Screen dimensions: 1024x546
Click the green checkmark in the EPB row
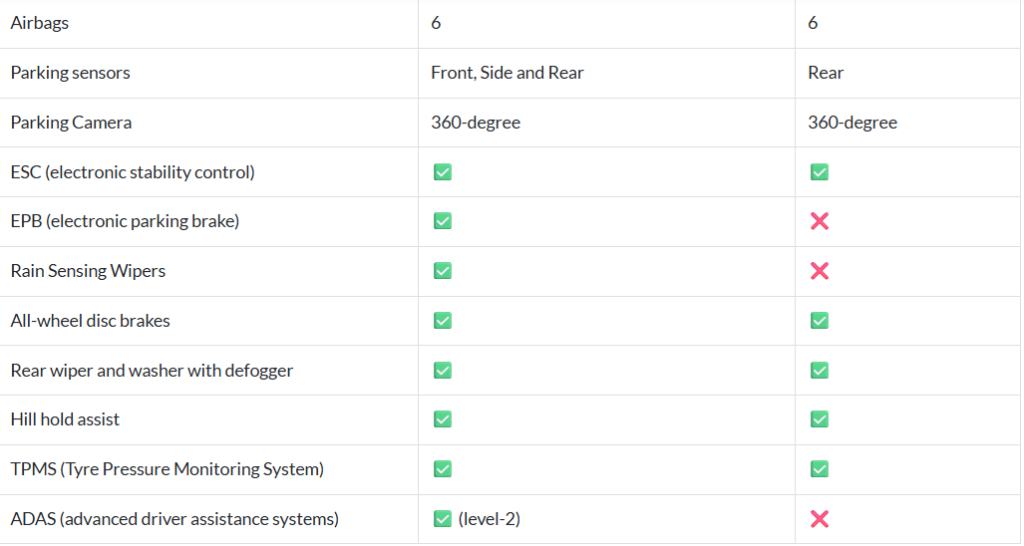442,221
